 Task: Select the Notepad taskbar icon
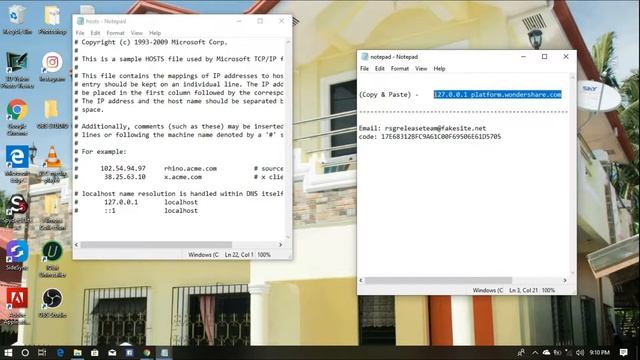click(x=164, y=353)
